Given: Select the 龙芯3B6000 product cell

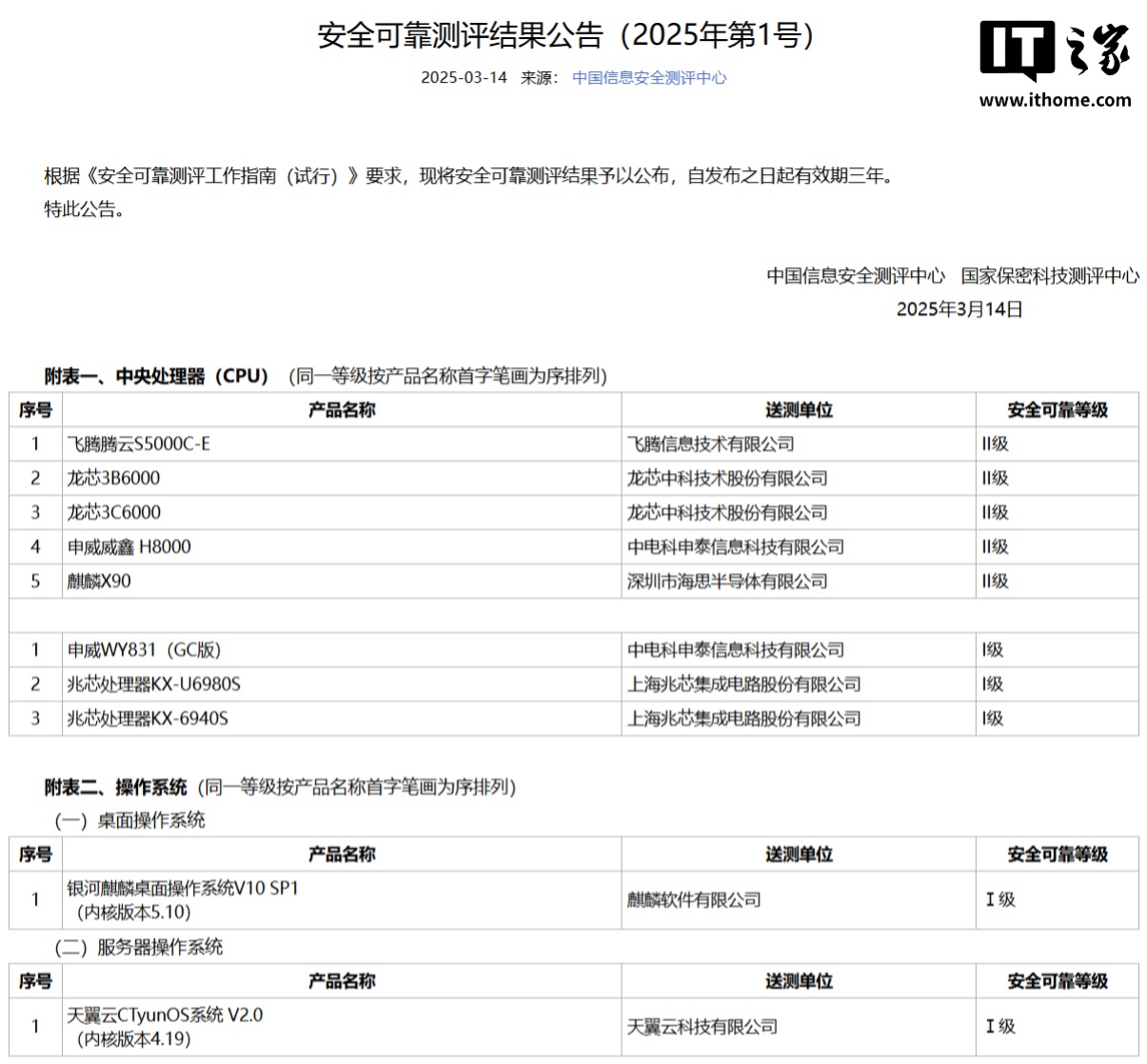Looking at the screenshot, I should (113, 479).
